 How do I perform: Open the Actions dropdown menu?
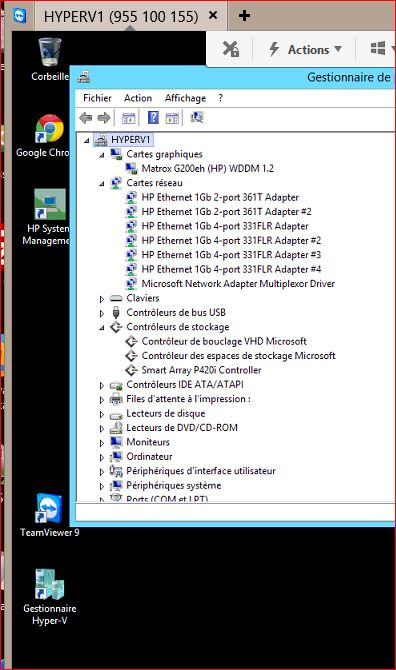(x=305, y=50)
